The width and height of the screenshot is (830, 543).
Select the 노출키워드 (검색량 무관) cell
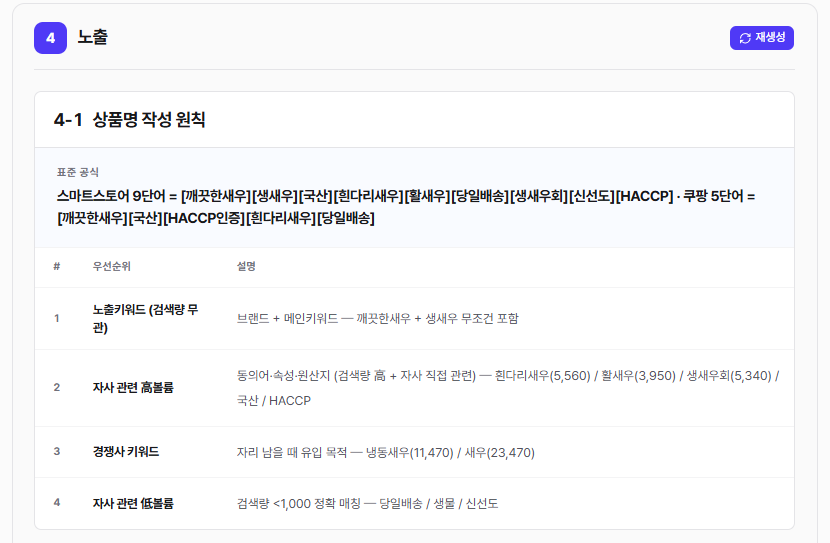click(x=146, y=319)
